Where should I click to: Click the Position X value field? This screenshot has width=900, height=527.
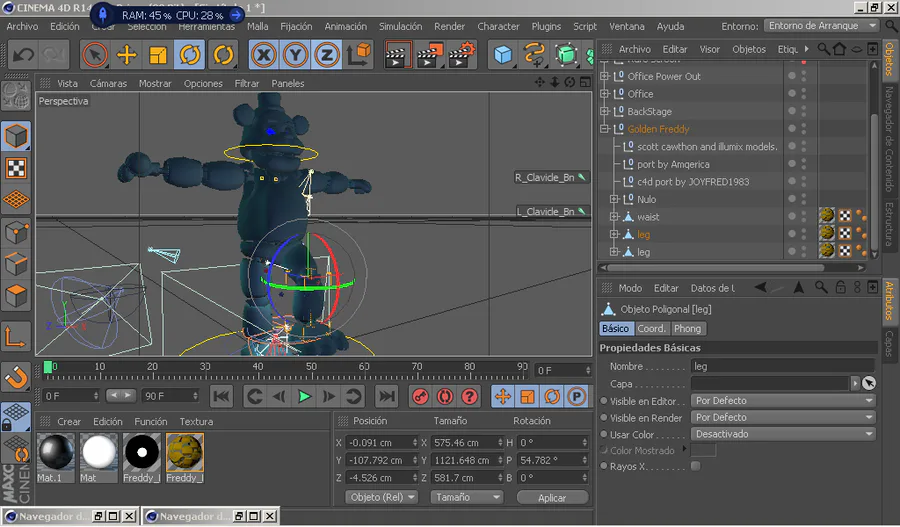[x=381, y=443]
